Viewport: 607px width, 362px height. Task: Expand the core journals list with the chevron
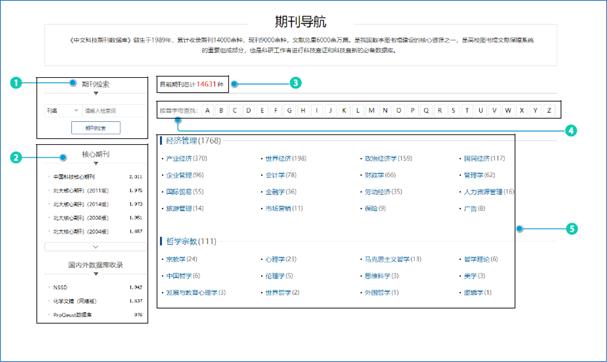(x=95, y=247)
